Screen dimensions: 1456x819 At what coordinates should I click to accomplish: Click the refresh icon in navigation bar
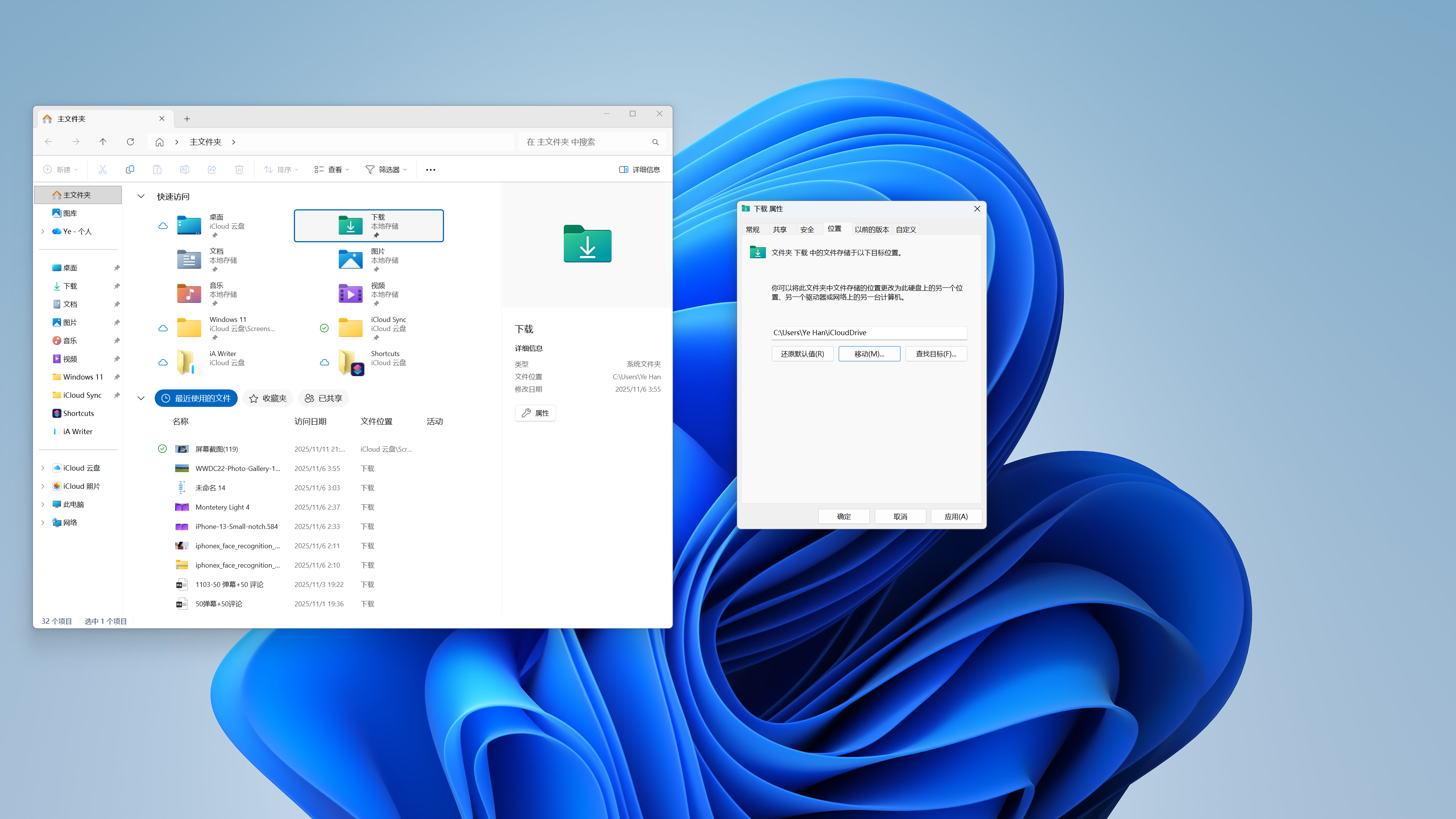(130, 142)
